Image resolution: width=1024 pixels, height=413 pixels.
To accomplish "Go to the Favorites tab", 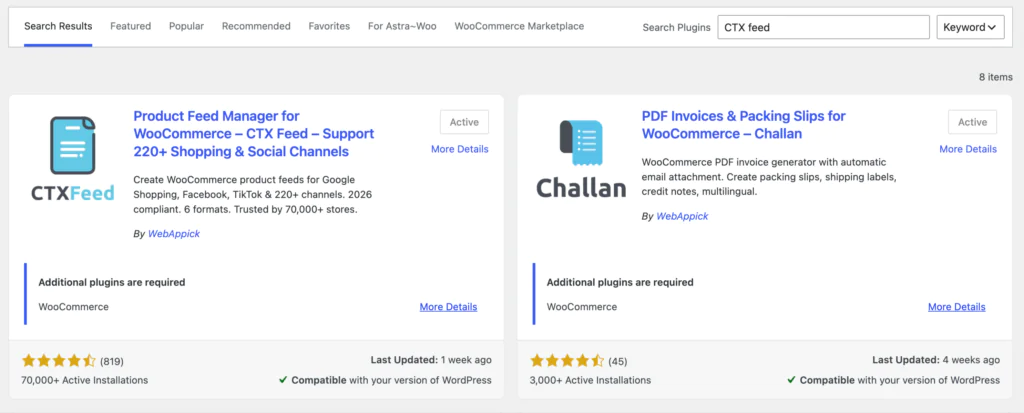I will (x=329, y=26).
